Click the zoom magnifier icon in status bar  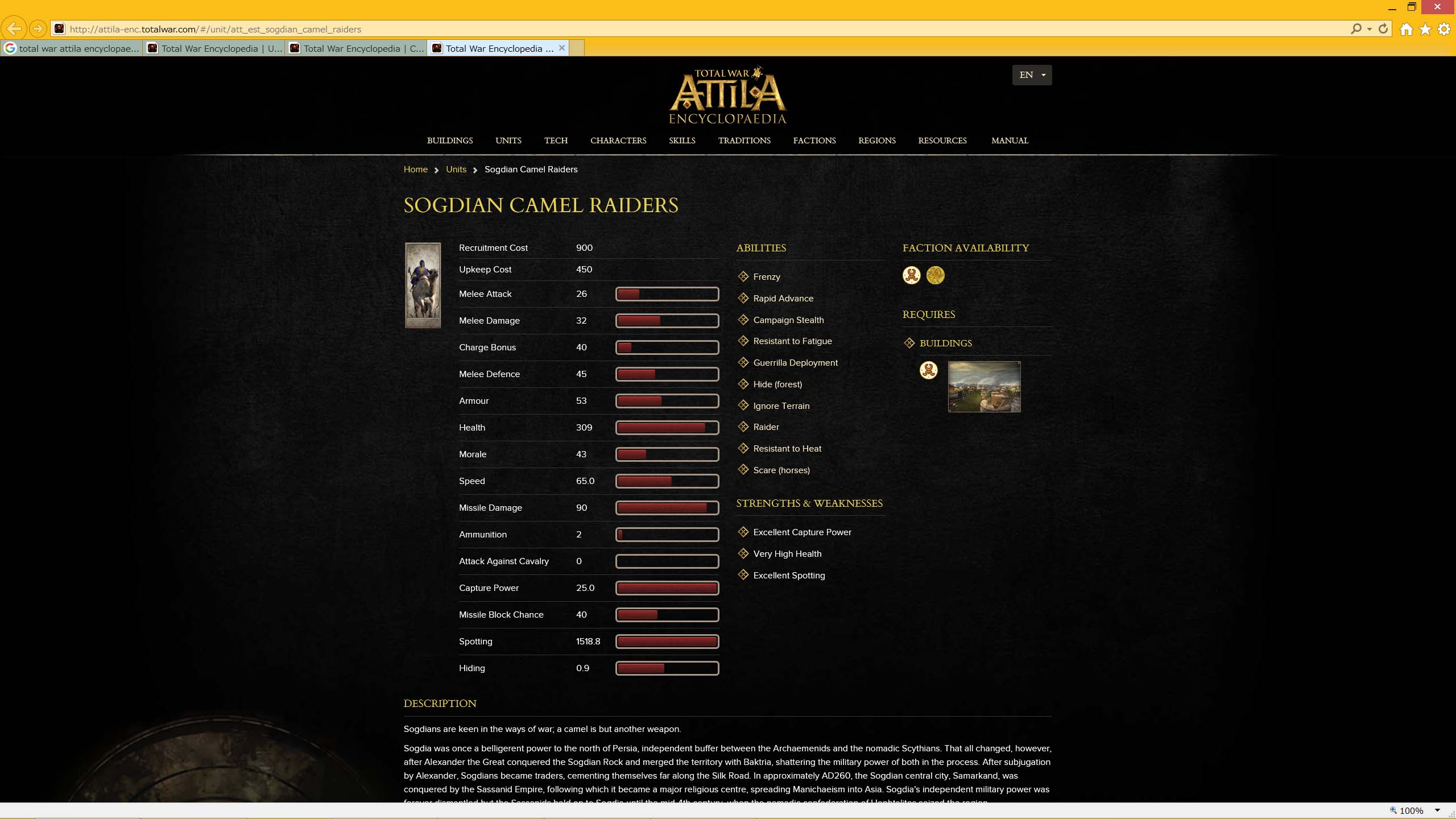(x=1393, y=810)
